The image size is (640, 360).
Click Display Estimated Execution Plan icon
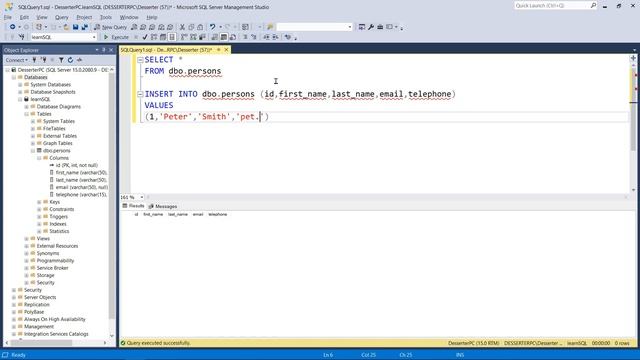click(154, 37)
